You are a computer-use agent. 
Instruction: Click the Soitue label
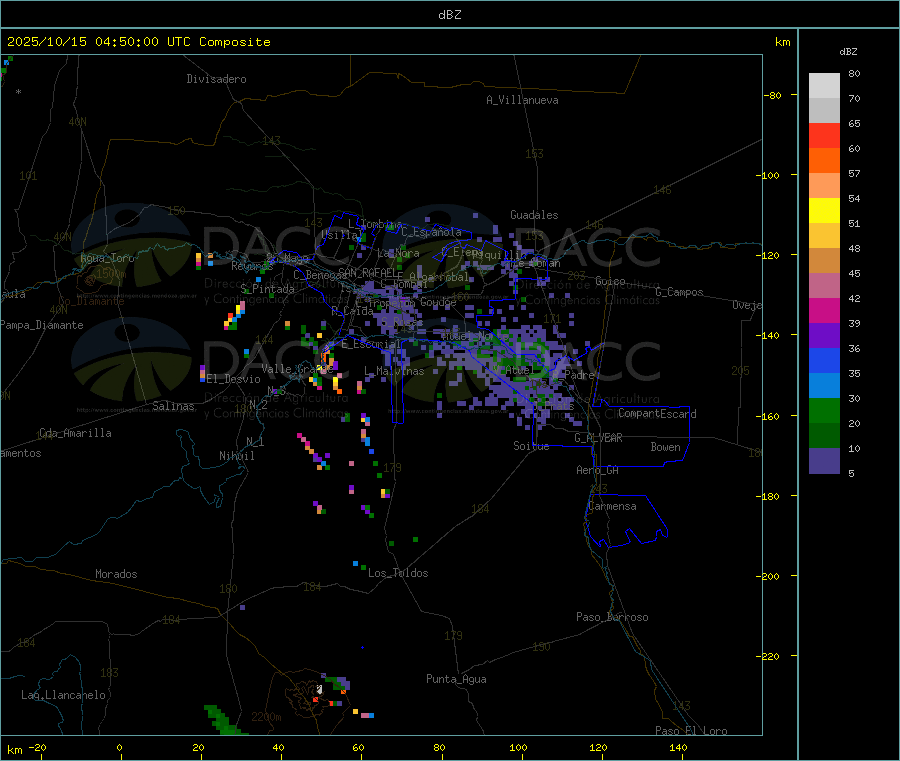pos(531,446)
